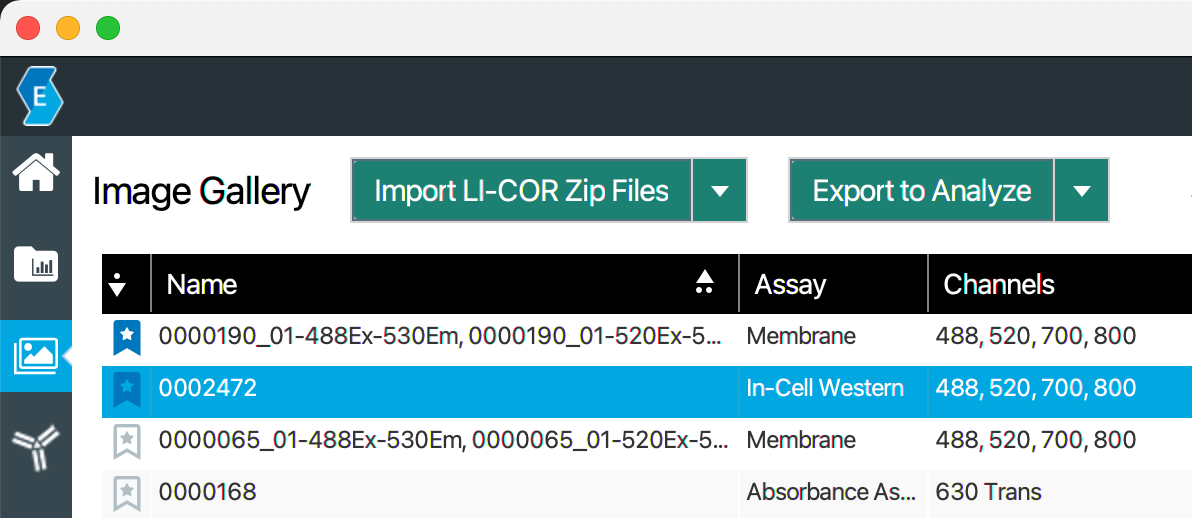Toggle bookmark star for image 0002472
This screenshot has width=1192, height=518.
[127, 389]
